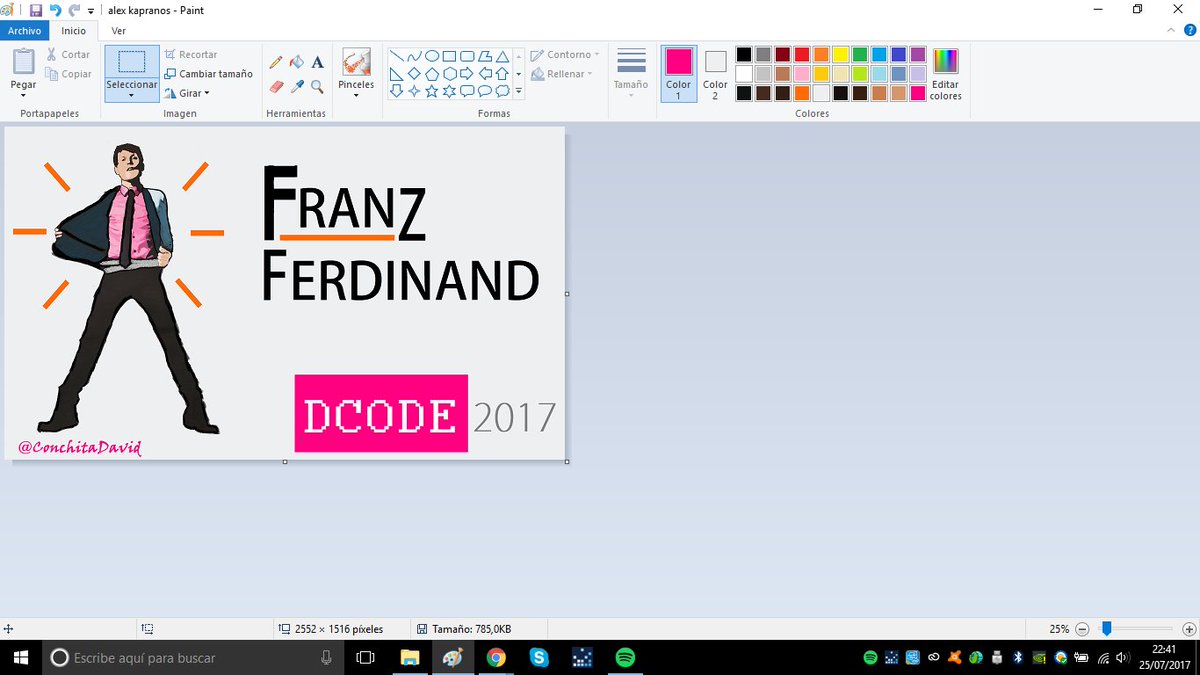Expand the Seleccionar dropdown arrow
The height and width of the screenshot is (675, 1200).
pos(132,97)
